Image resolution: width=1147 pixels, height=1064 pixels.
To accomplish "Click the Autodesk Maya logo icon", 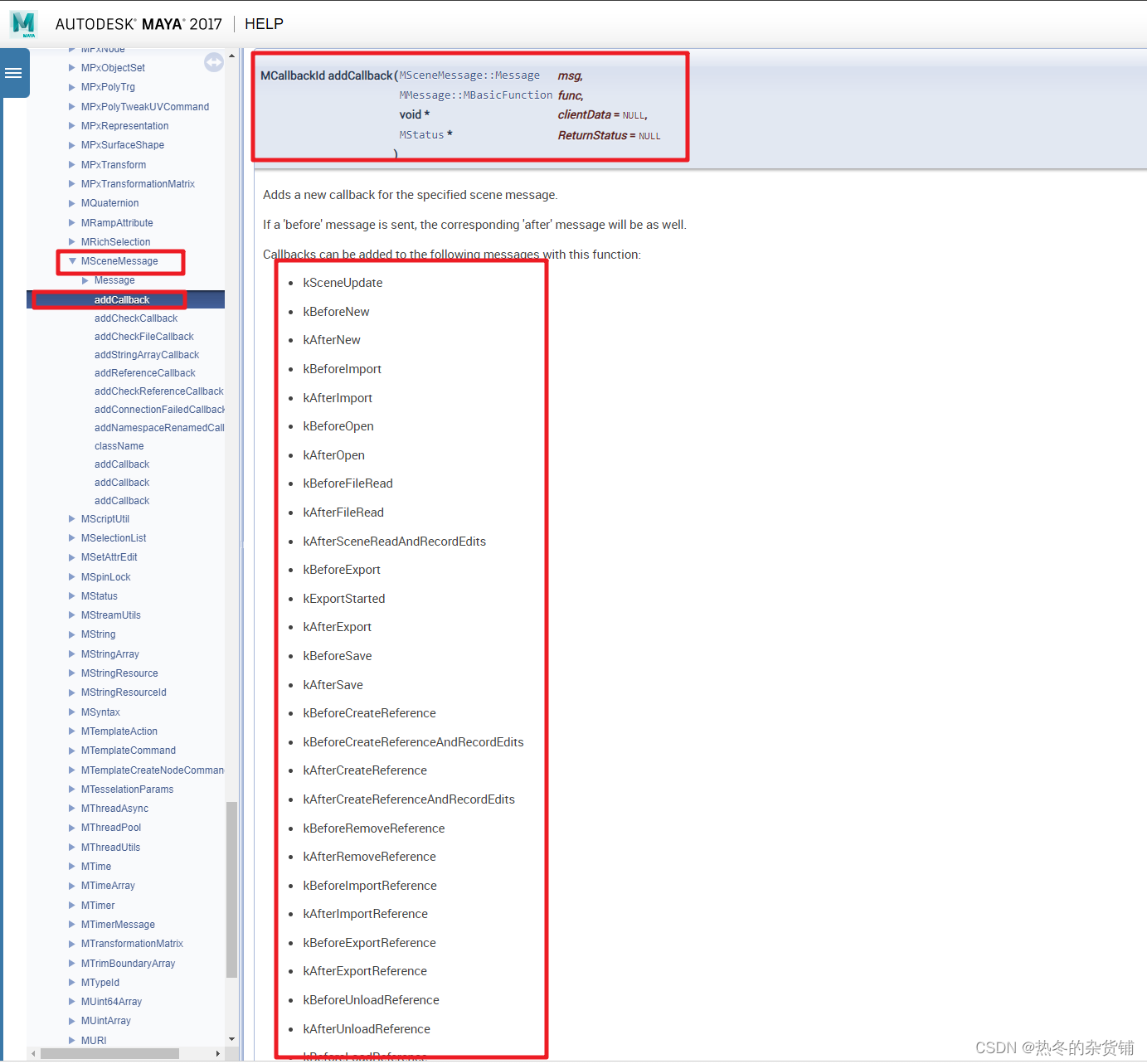I will pyautogui.click(x=23, y=24).
